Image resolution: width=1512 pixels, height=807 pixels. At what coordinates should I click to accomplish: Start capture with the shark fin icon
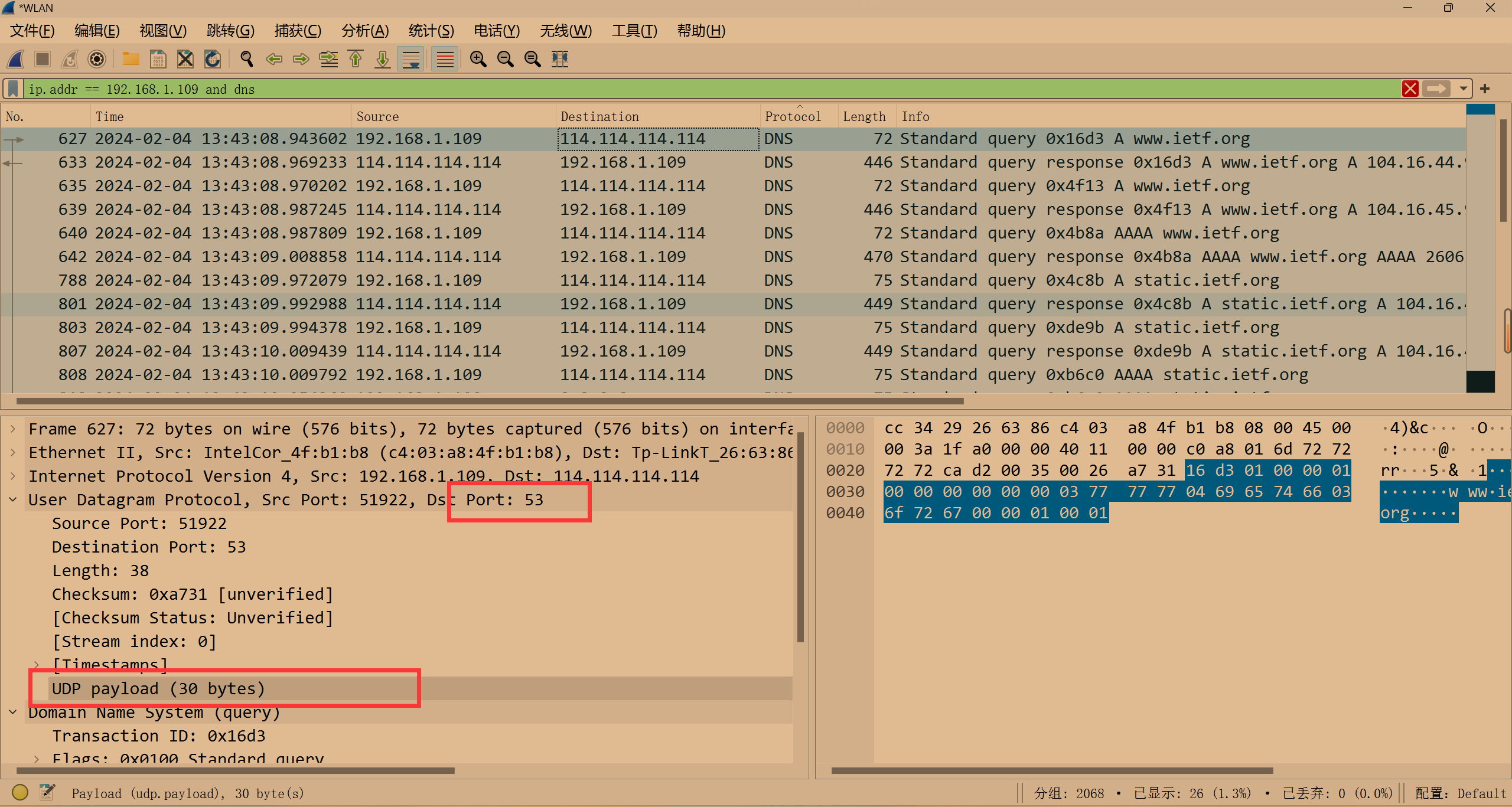pyautogui.click(x=15, y=59)
